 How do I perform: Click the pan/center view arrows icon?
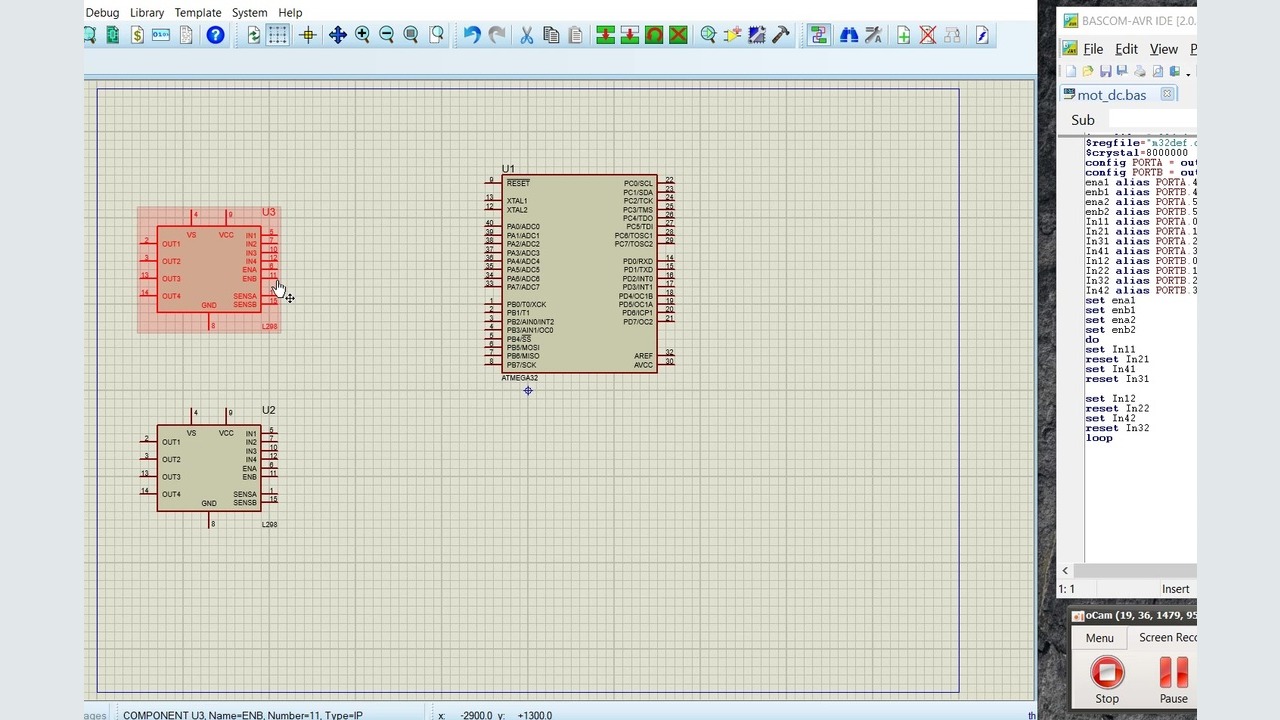click(x=337, y=35)
